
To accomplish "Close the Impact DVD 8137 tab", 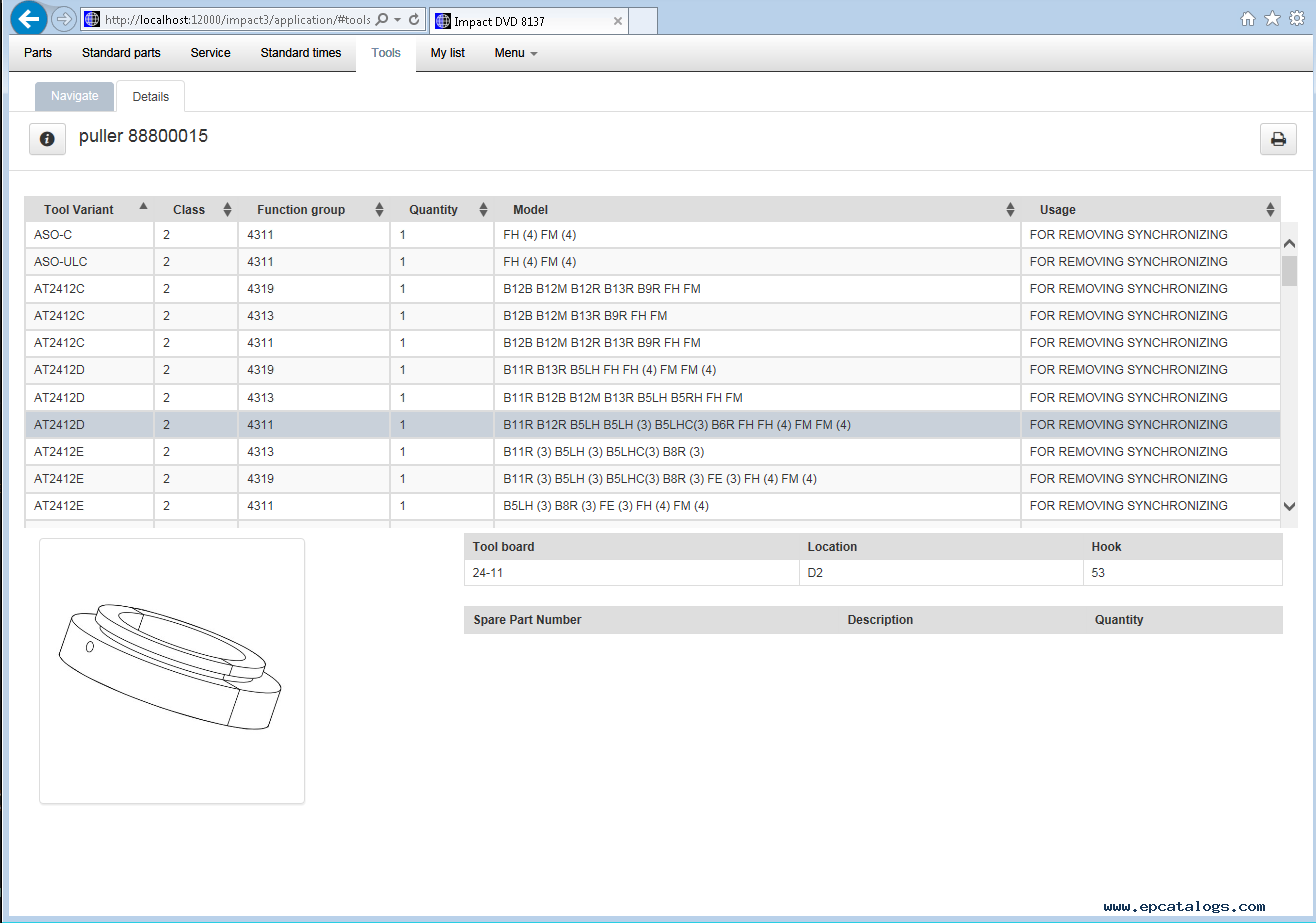I will coord(618,21).
